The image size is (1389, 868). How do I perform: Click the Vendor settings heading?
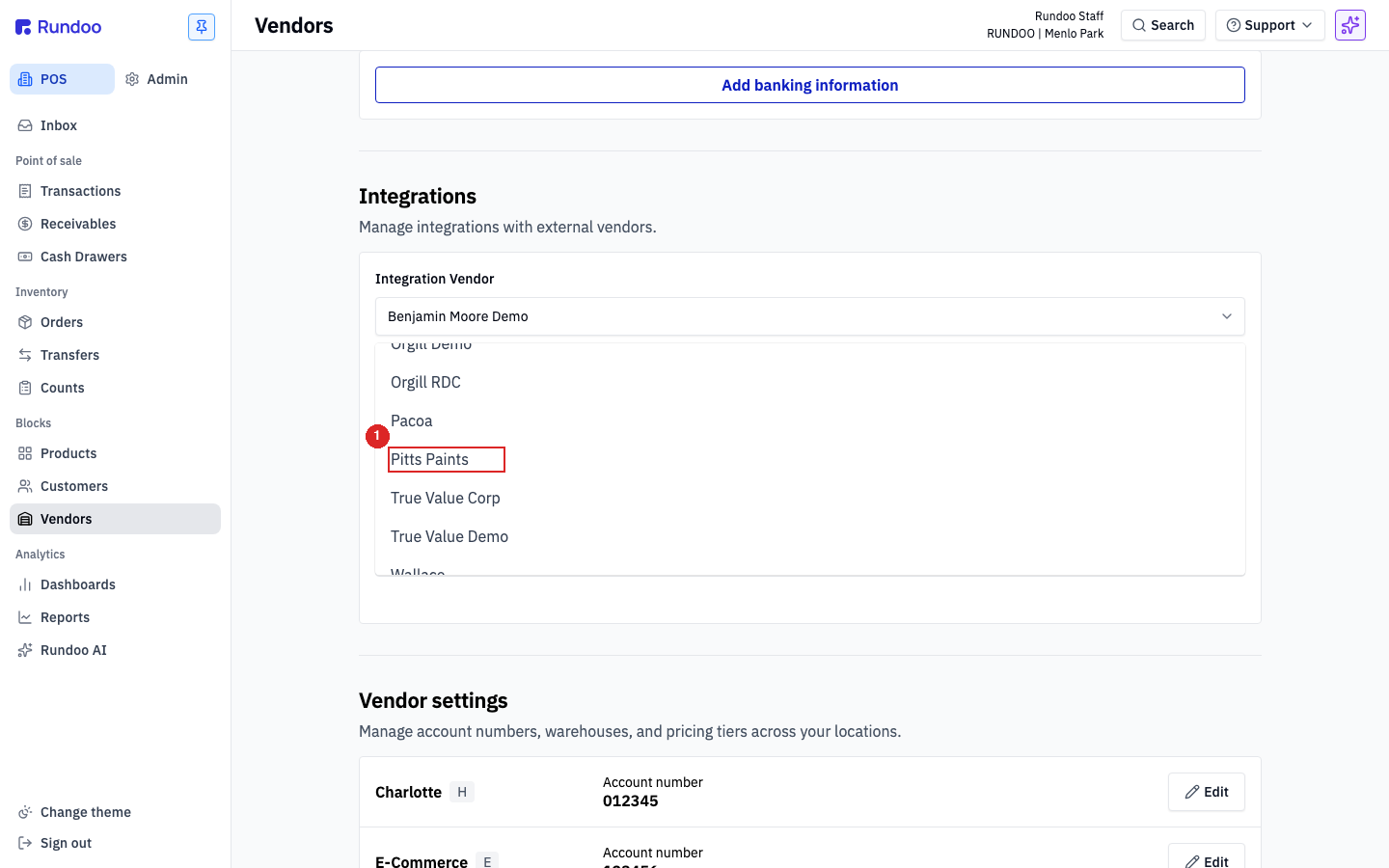pyautogui.click(x=433, y=700)
